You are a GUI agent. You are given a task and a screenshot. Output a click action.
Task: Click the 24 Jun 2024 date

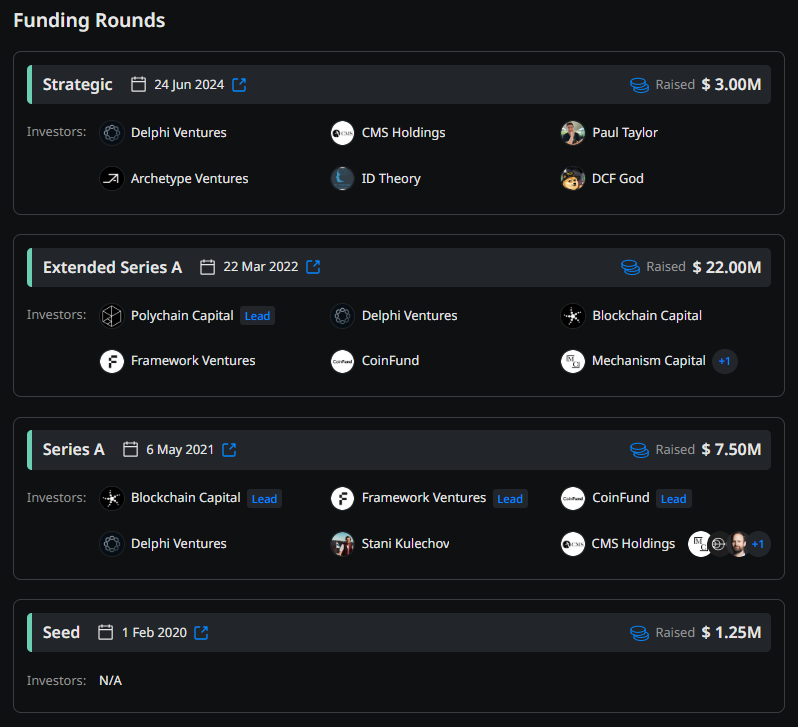click(189, 85)
